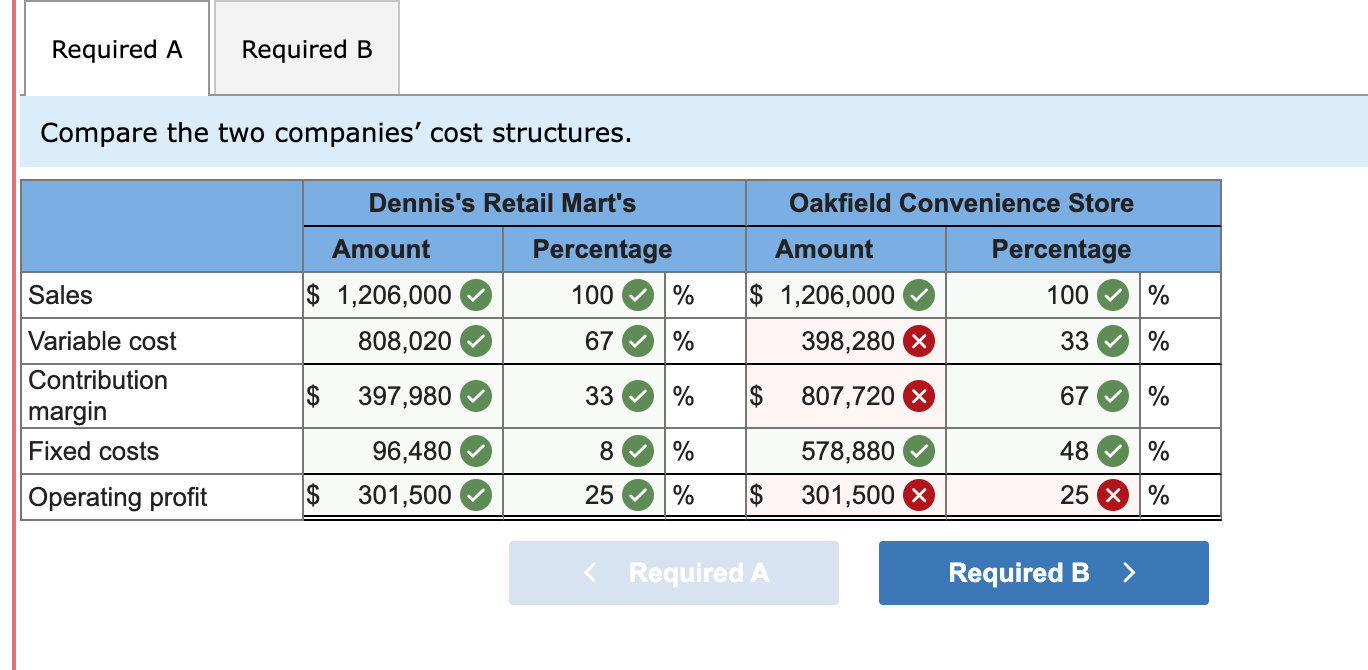1368x670 pixels.
Task: Select Dennis's contribution margin percentage field 33
Action: (584, 397)
